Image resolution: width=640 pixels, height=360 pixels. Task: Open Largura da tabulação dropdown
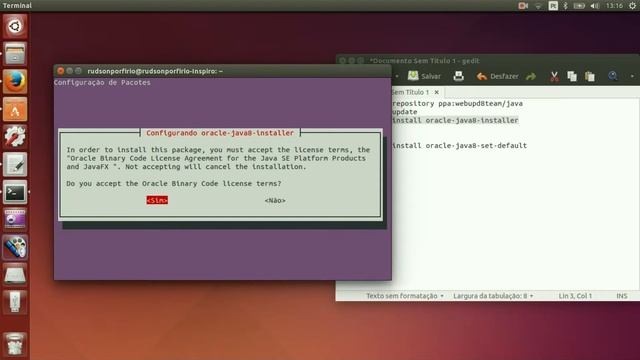coord(493,296)
